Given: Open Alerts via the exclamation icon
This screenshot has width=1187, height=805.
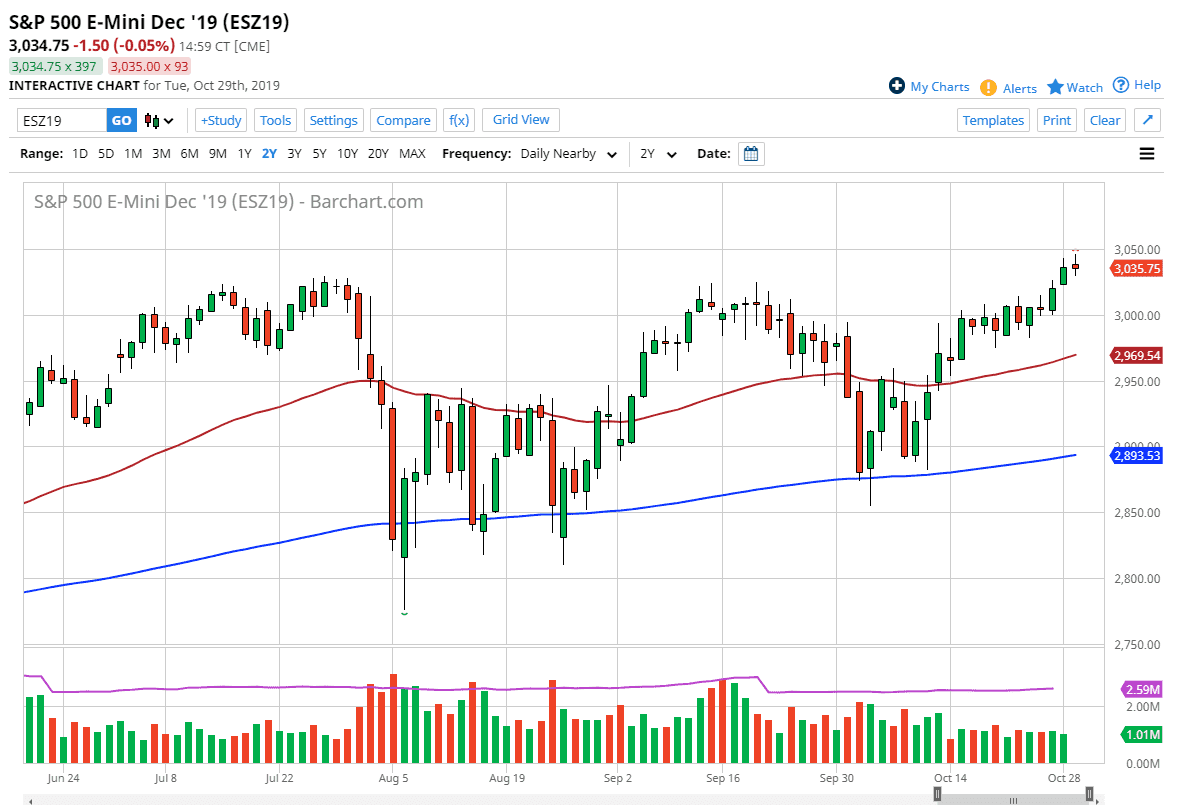Looking at the screenshot, I should click(x=985, y=88).
